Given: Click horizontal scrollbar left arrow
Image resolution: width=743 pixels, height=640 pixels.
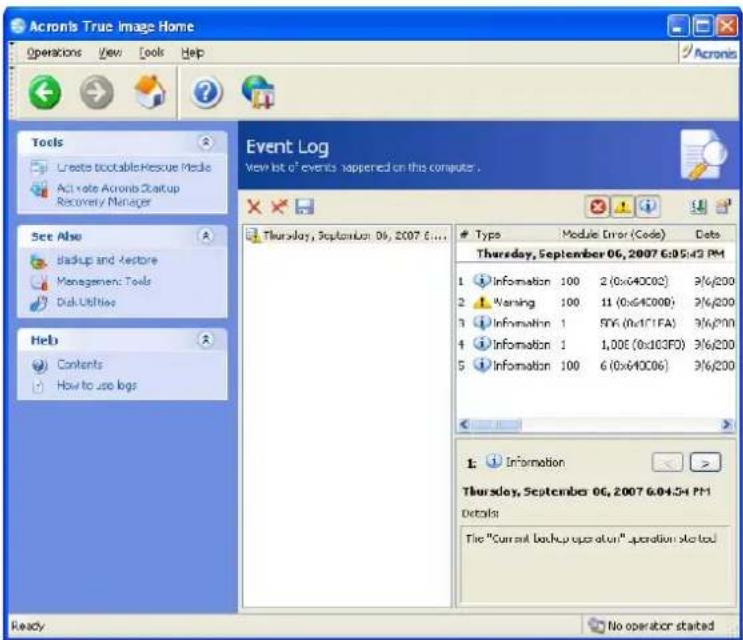Looking at the screenshot, I should (x=465, y=424).
